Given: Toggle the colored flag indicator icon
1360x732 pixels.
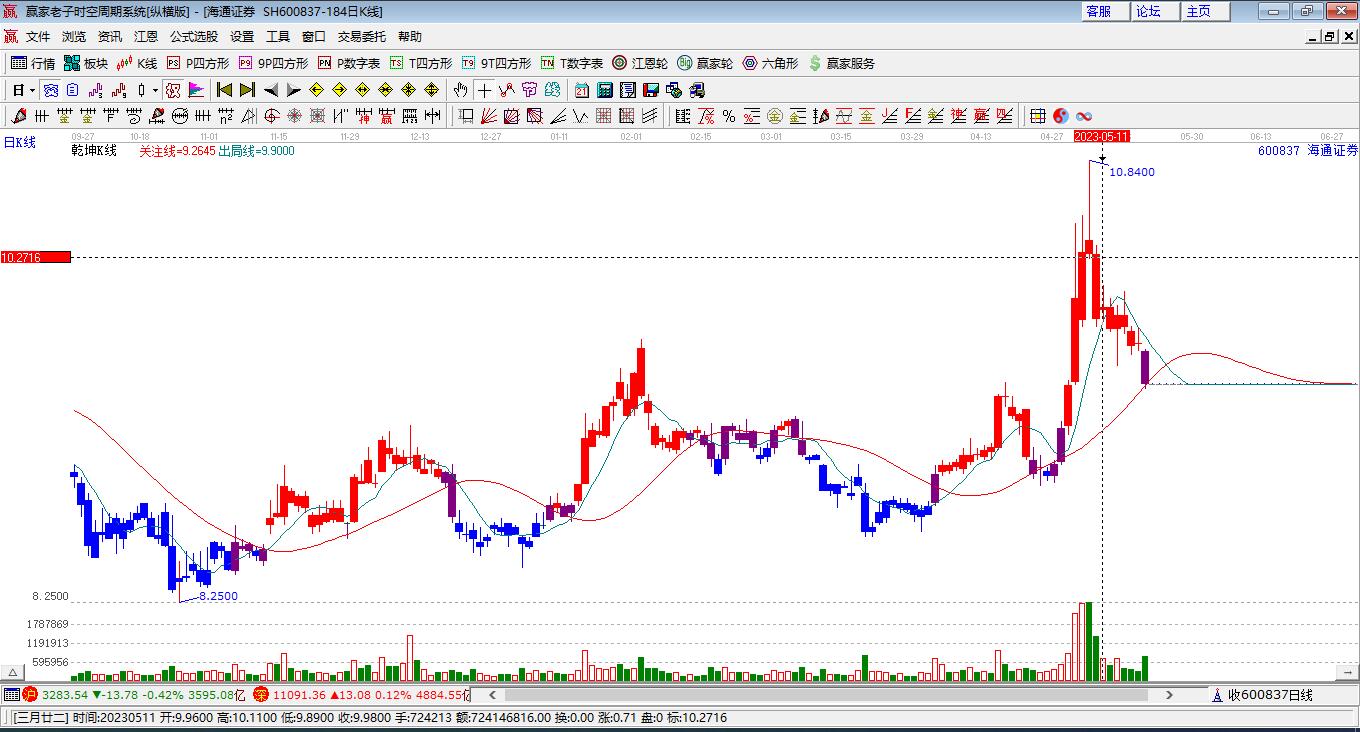Looking at the screenshot, I should 196,90.
